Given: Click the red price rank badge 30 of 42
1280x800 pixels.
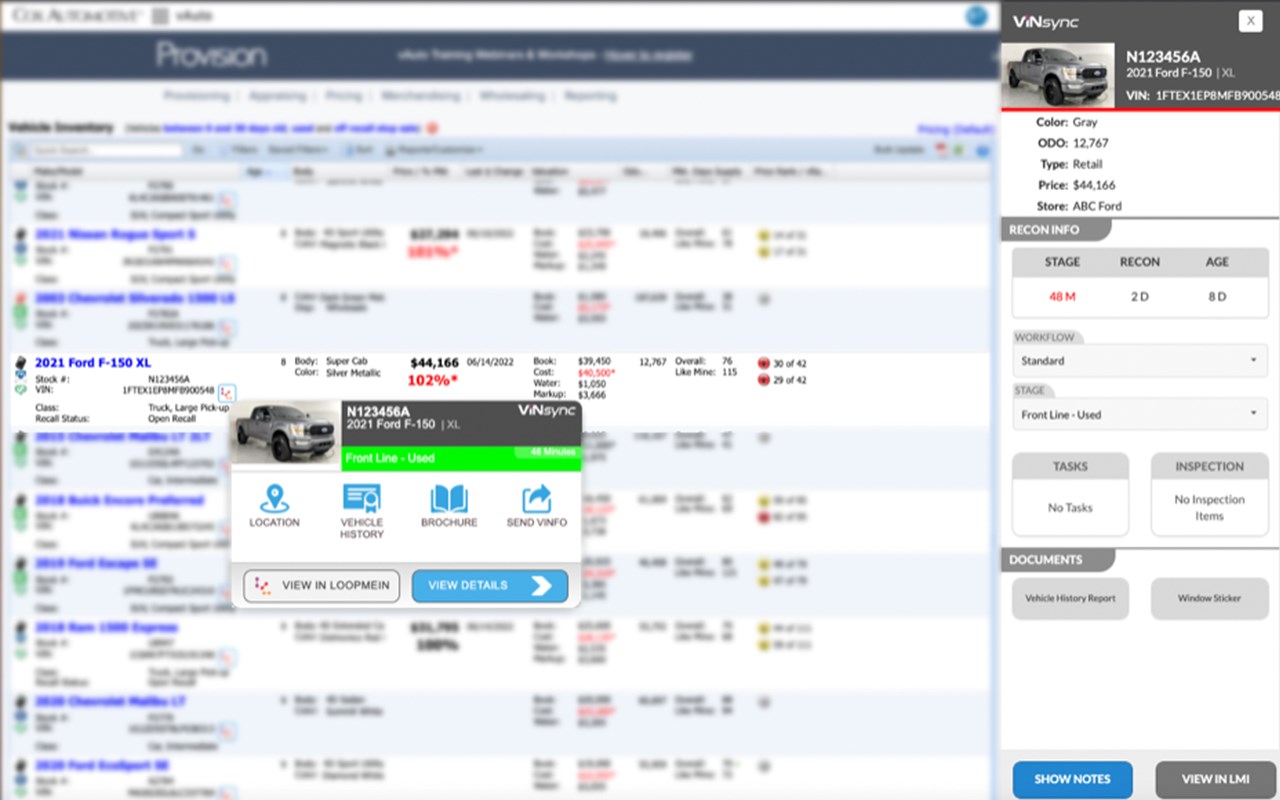Looking at the screenshot, I should [764, 362].
